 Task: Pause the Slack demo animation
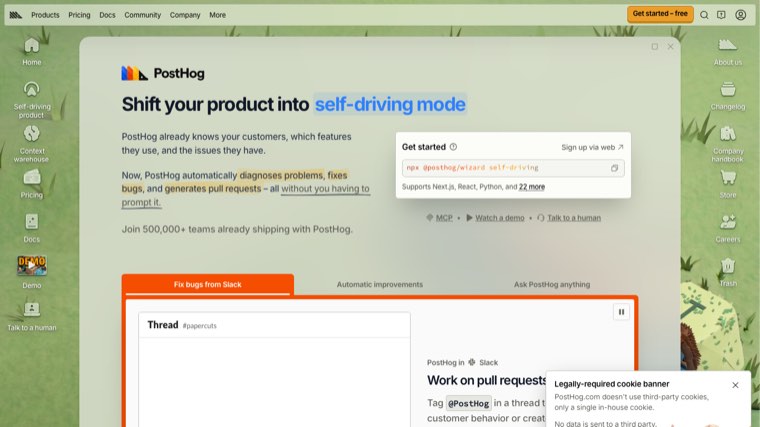pos(621,312)
